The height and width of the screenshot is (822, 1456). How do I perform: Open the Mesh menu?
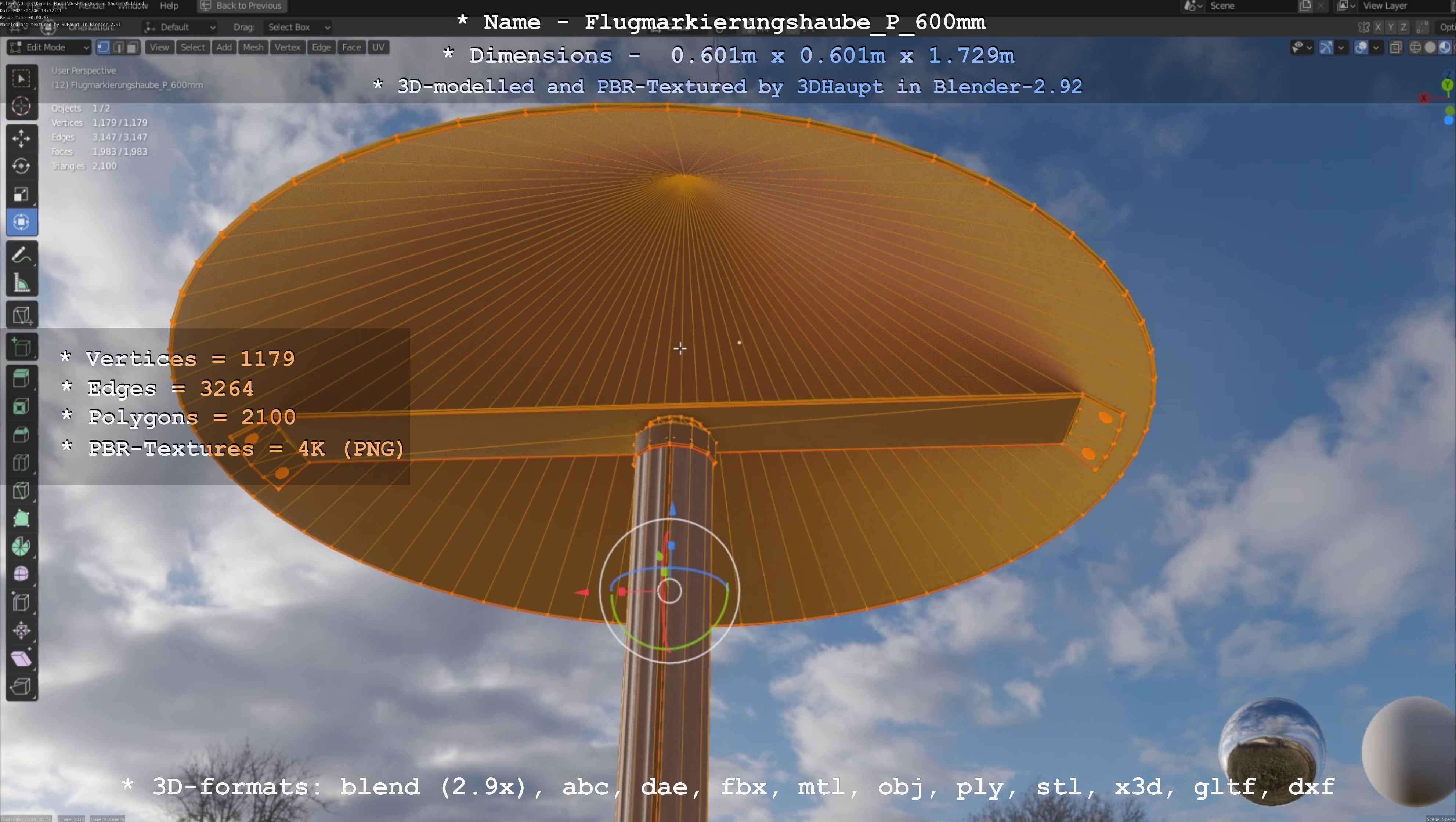253,47
